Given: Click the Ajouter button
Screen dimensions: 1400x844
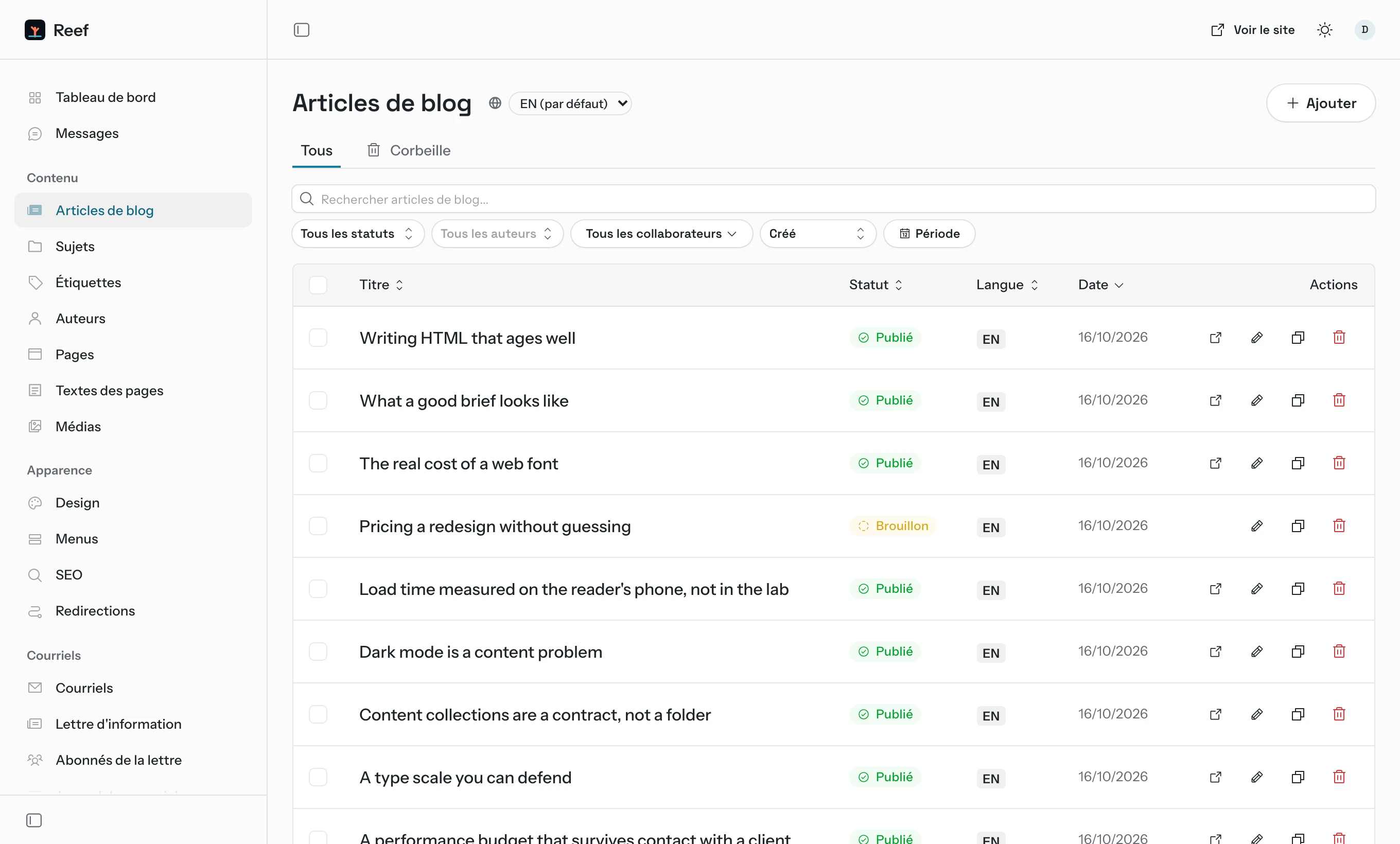Looking at the screenshot, I should [x=1320, y=103].
